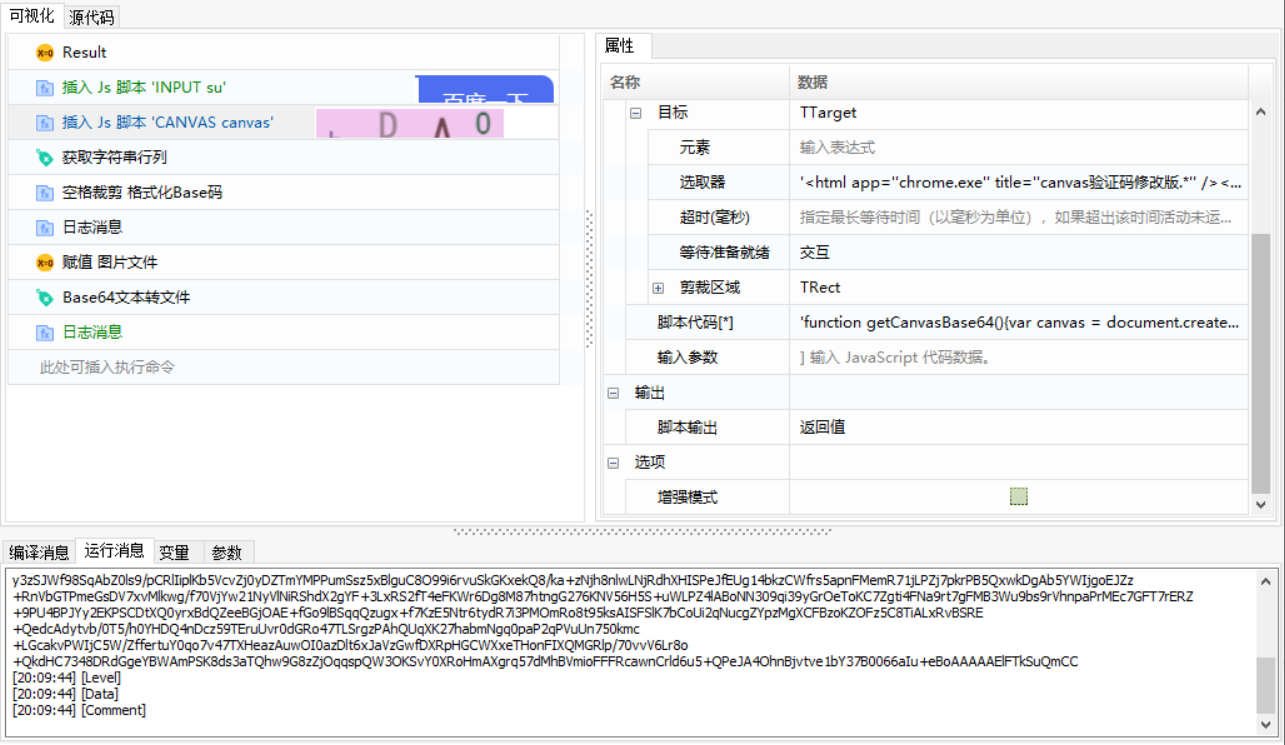The image size is (1285, 745).
Task: Click the x=0 icon of 赋值 图片文件
Action: point(45,262)
